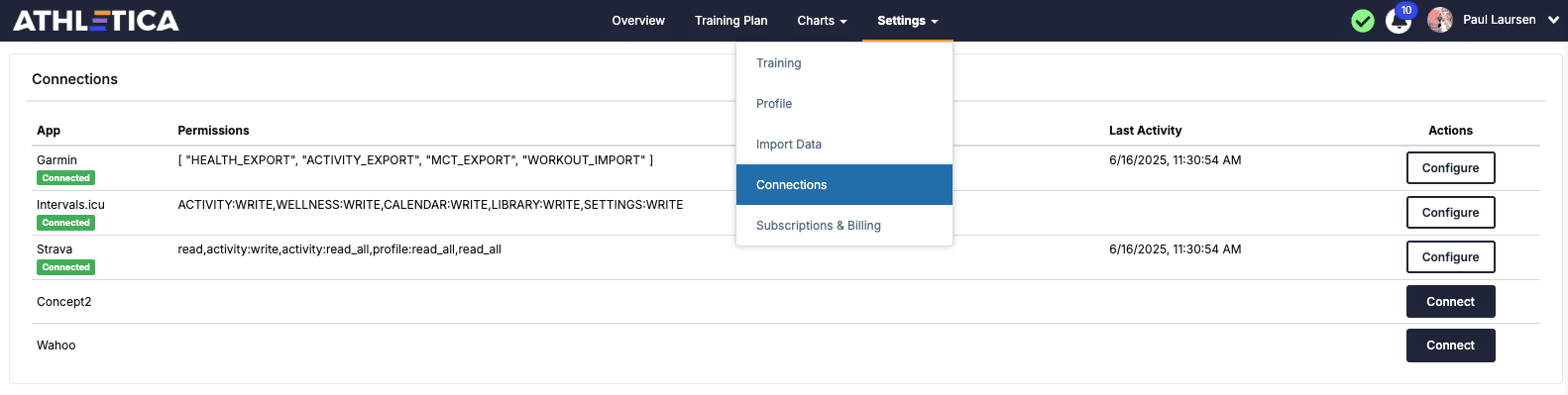Click the Concept2 app name
Screen dimensions: 1568x395
(63, 302)
